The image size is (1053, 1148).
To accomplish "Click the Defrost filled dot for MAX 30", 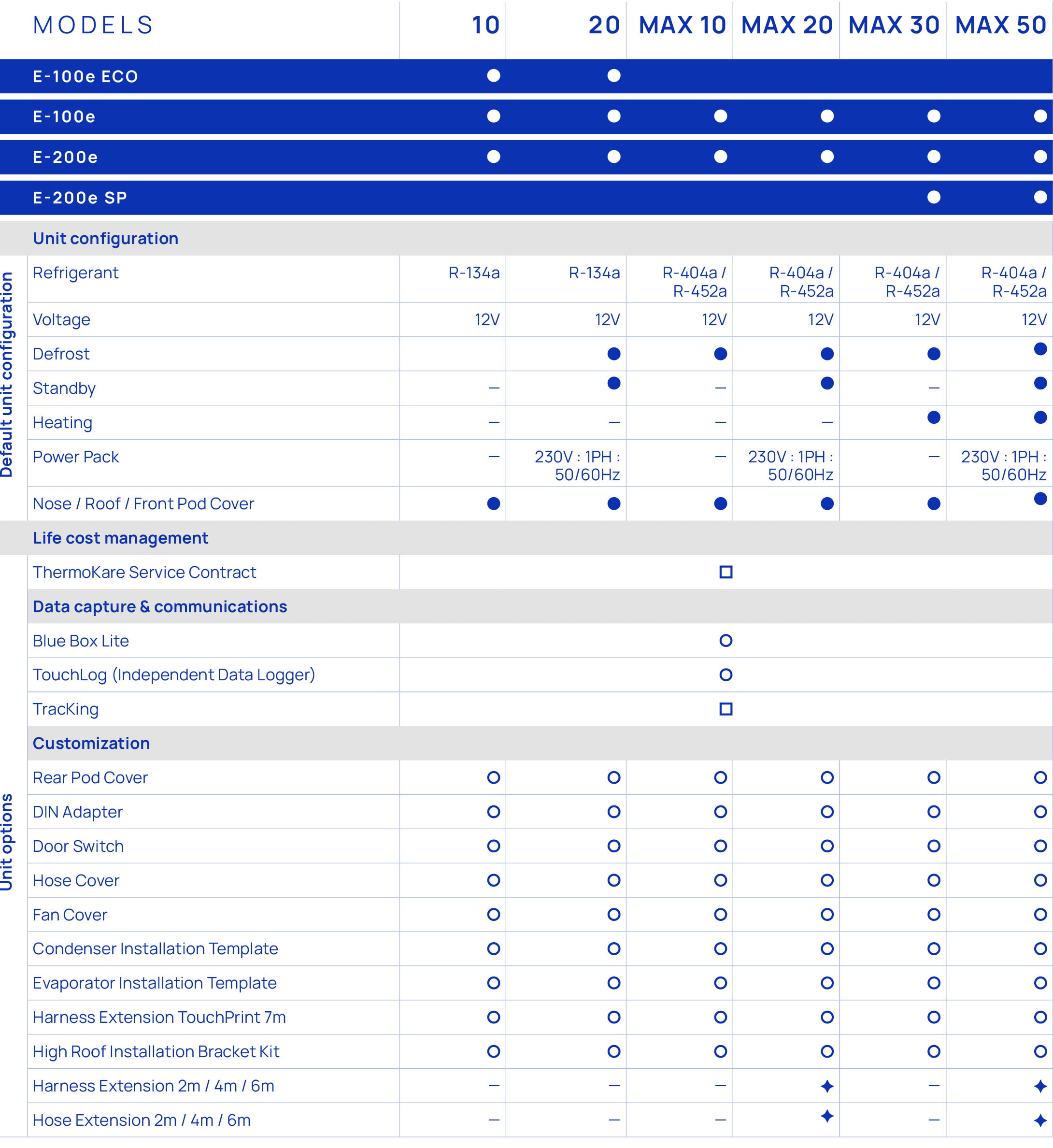I will pos(933,354).
